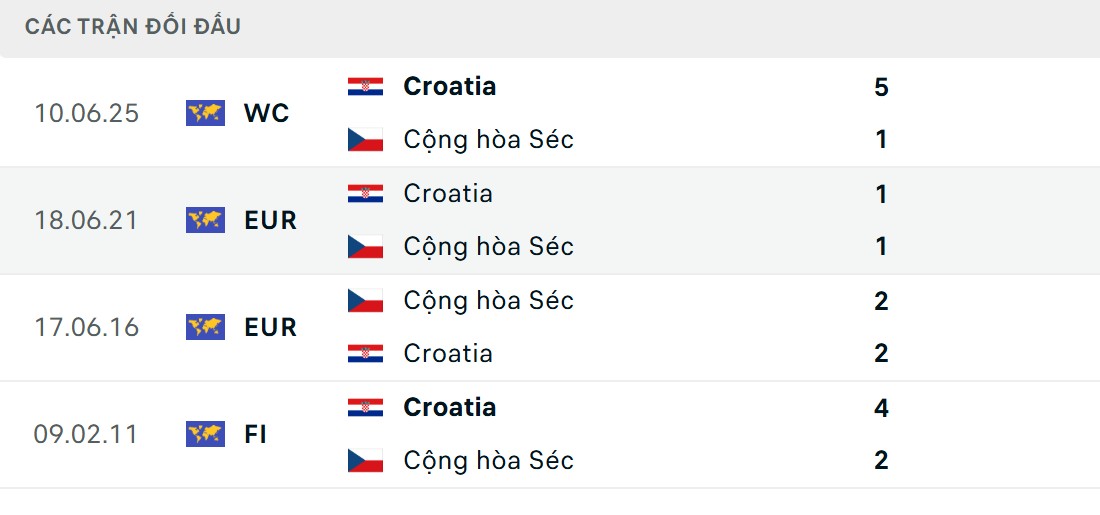Screen dimensions: 1100x515
Task: Open Croatia team in the 10.06.25 match
Action: [x=449, y=87]
